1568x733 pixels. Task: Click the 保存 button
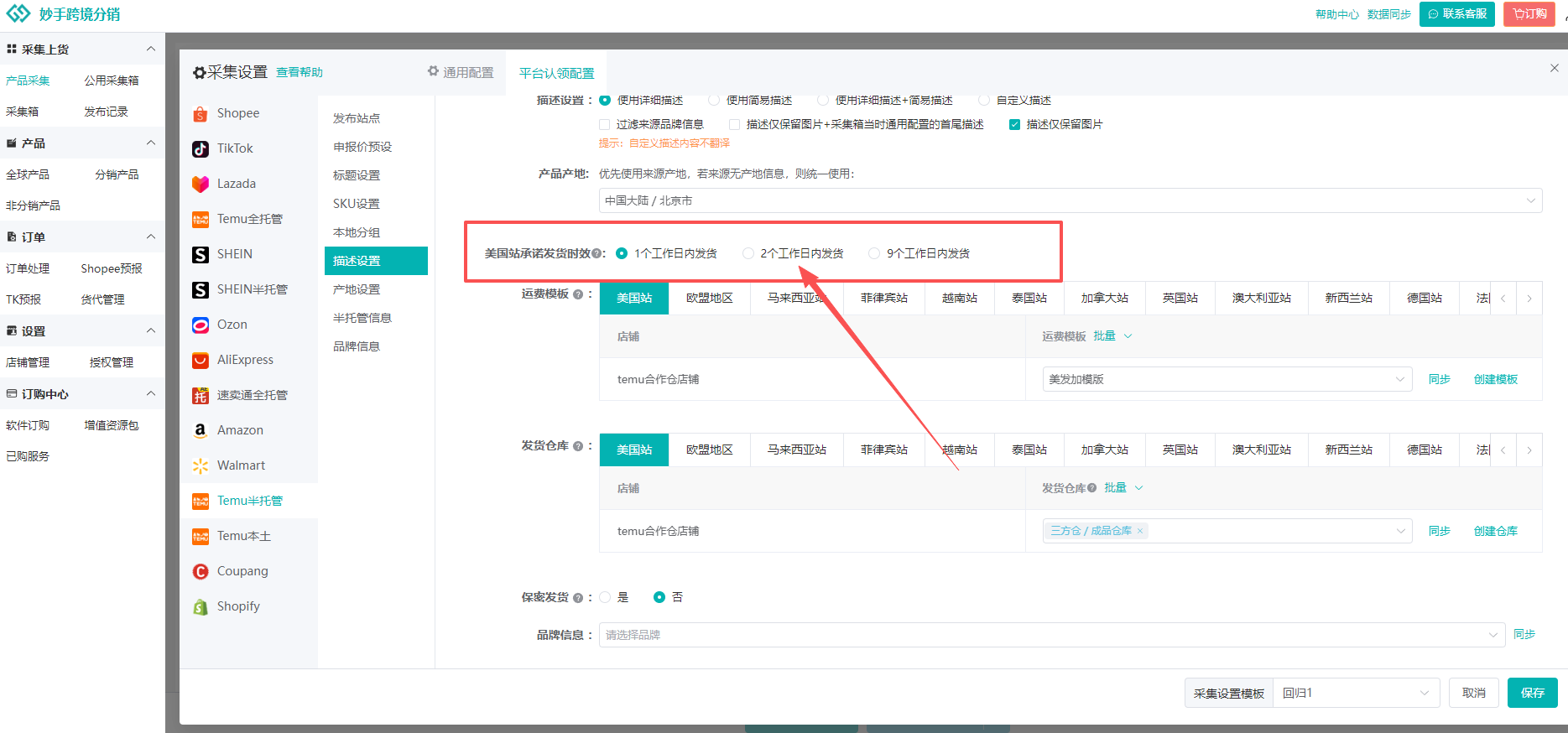pos(1532,693)
